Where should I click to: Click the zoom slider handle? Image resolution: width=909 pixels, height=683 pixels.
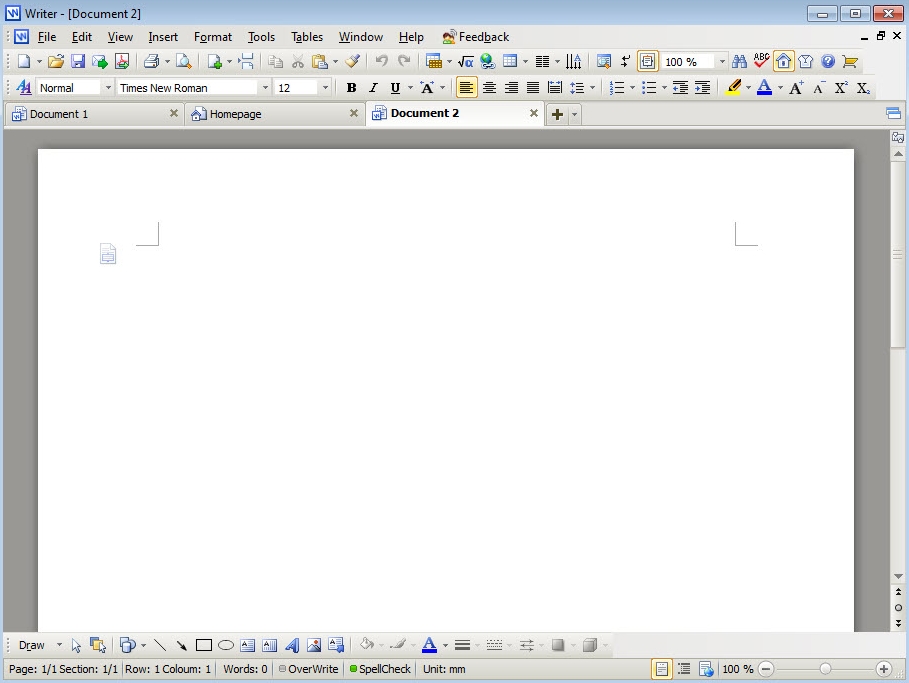point(825,669)
